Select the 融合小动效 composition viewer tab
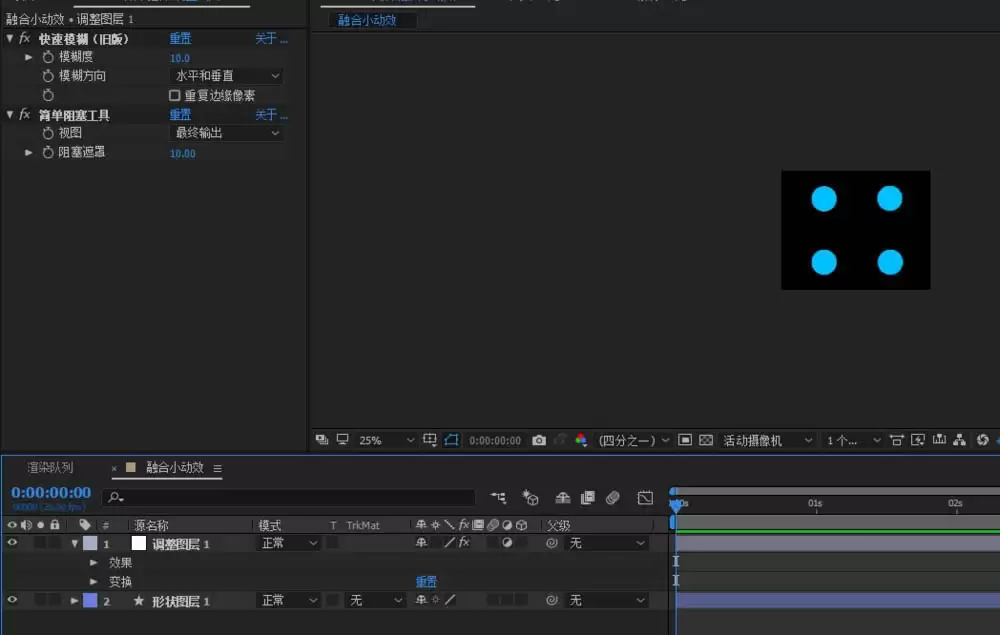Image resolution: width=1000 pixels, height=635 pixels. [x=367, y=20]
